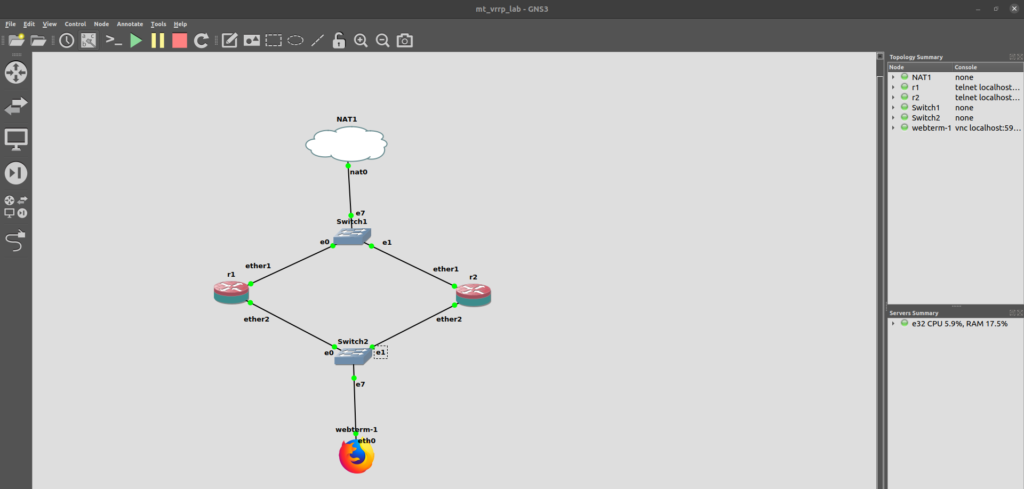Toggle the lock items padlock icon

(339, 41)
